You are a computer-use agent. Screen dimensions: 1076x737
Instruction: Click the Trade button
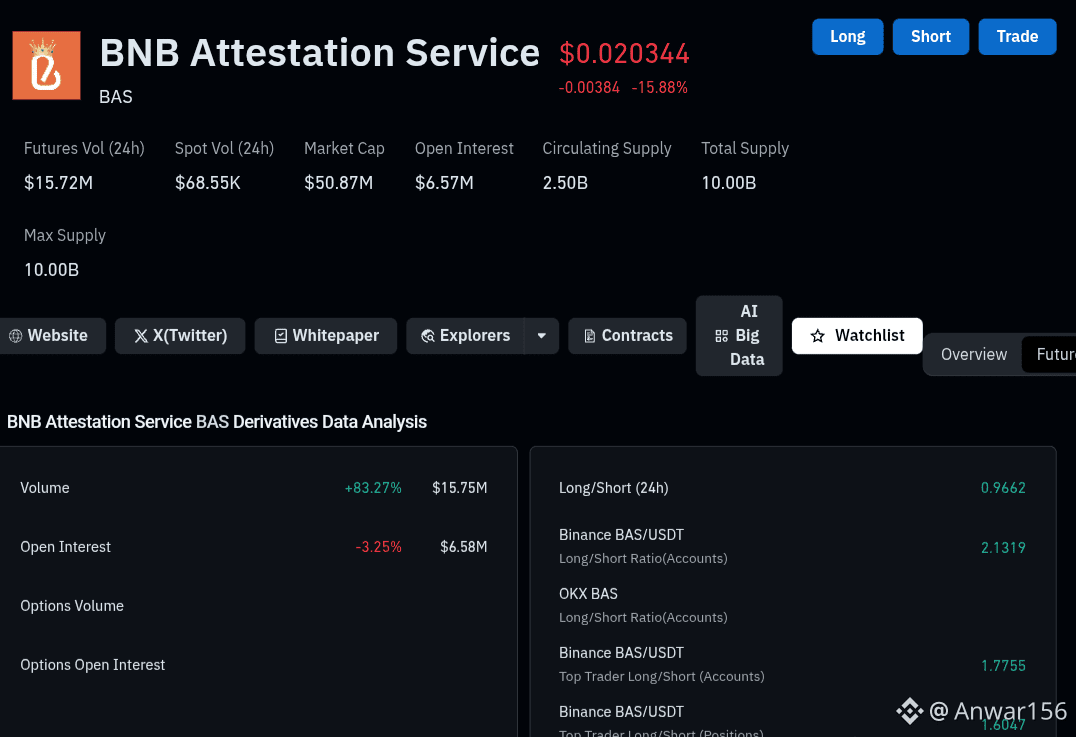pos(1017,36)
